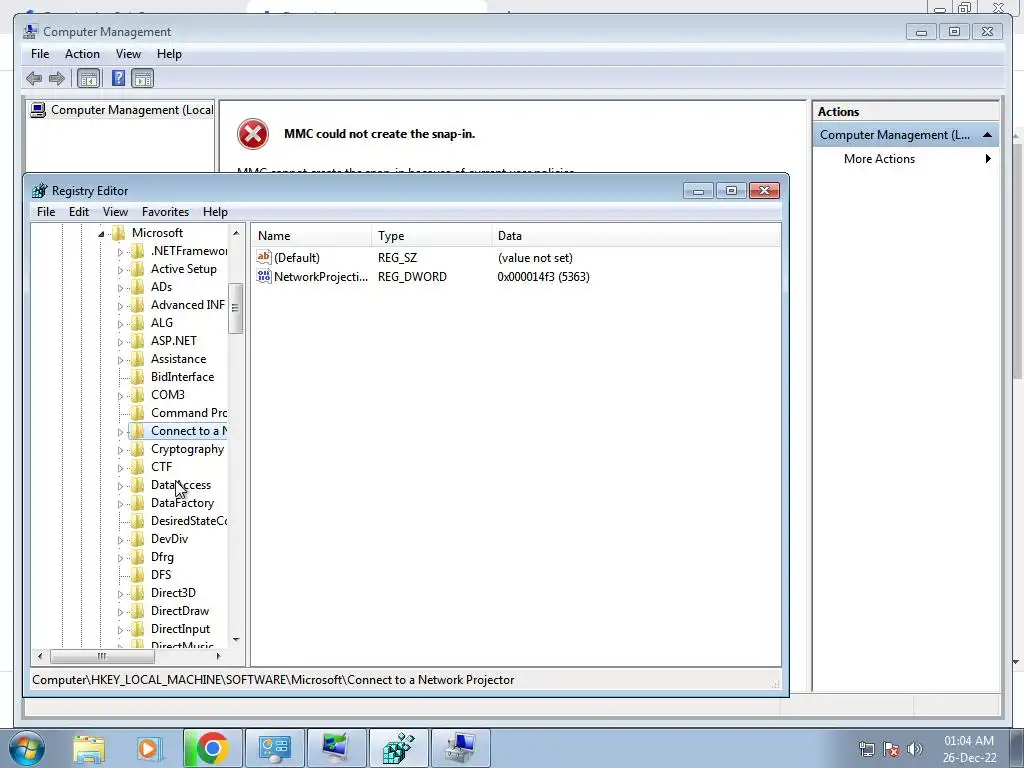Select the DirectInput registry key

click(180, 629)
